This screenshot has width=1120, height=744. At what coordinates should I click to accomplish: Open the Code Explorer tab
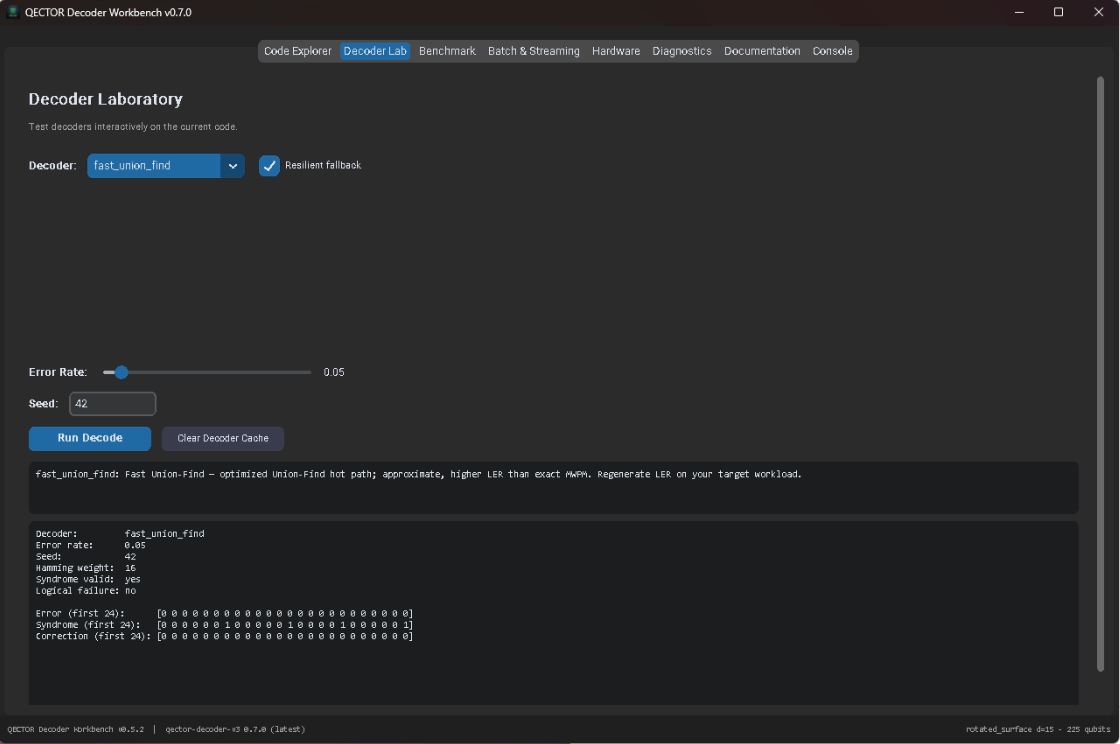(297, 51)
